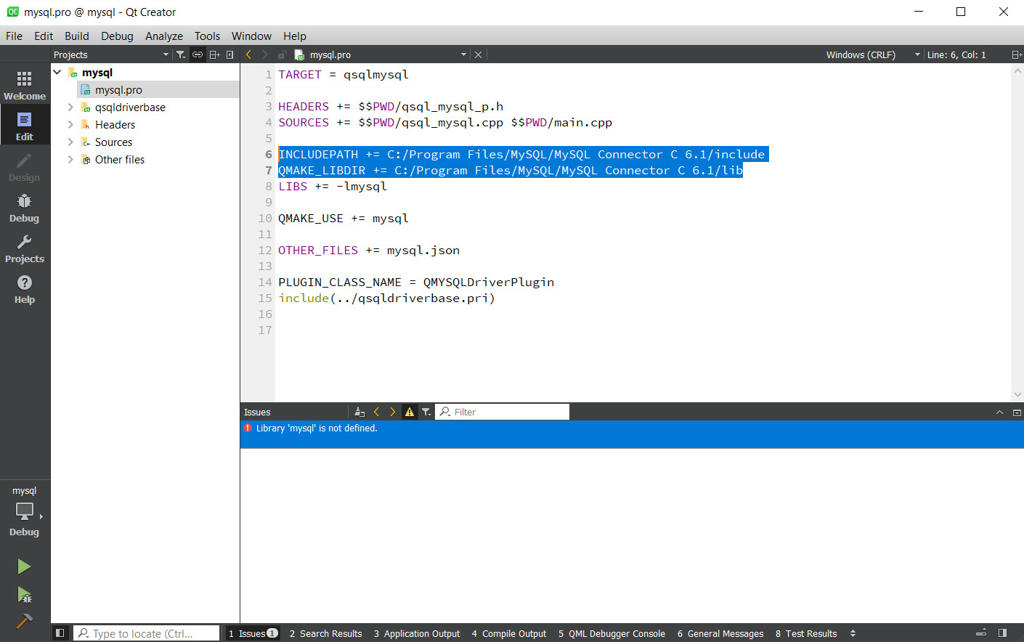Viewport: 1024px width, 642px height.
Task: Click the file lock status icon
Action: pos(281,55)
